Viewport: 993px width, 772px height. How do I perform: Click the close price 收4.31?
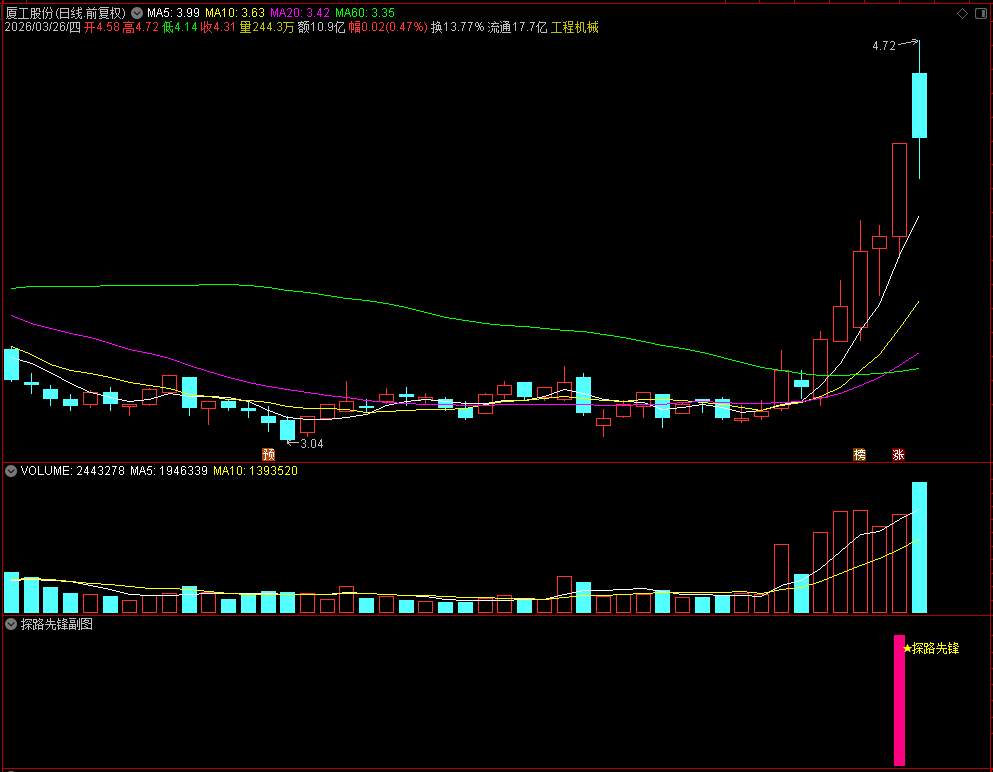[218, 27]
